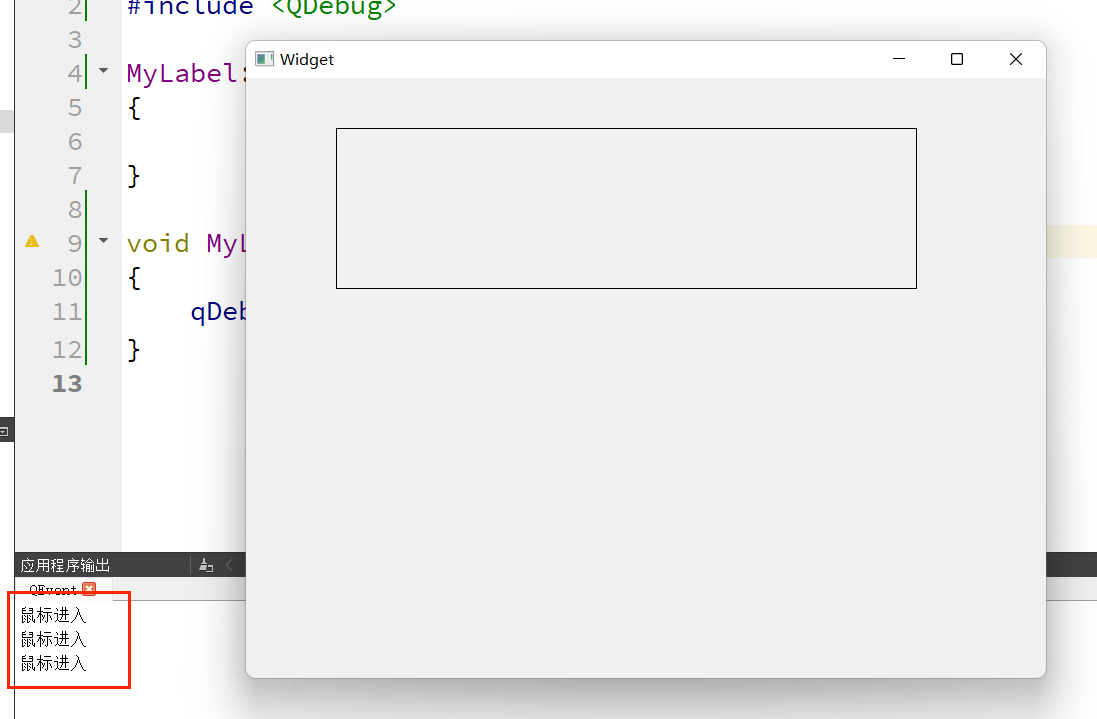Go to previous output item arrow

pos(229,565)
